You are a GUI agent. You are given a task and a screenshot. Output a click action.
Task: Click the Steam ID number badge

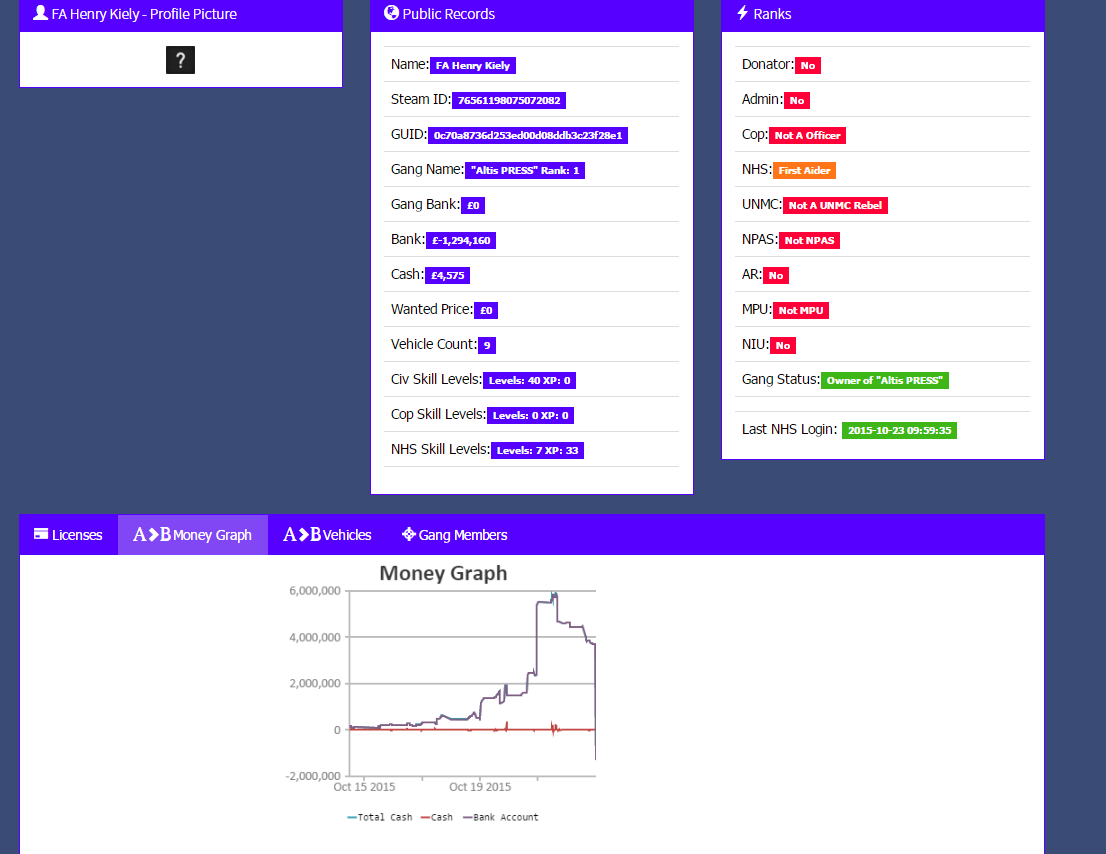(509, 100)
